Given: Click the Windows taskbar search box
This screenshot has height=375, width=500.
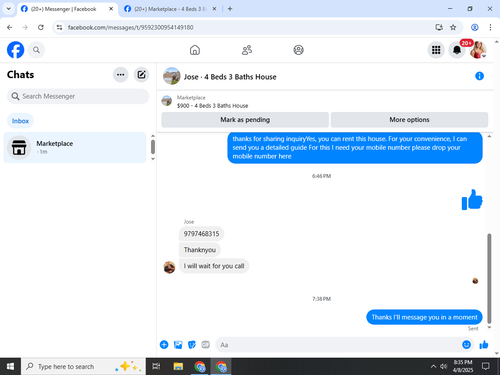Looking at the screenshot, I should (x=83, y=367).
